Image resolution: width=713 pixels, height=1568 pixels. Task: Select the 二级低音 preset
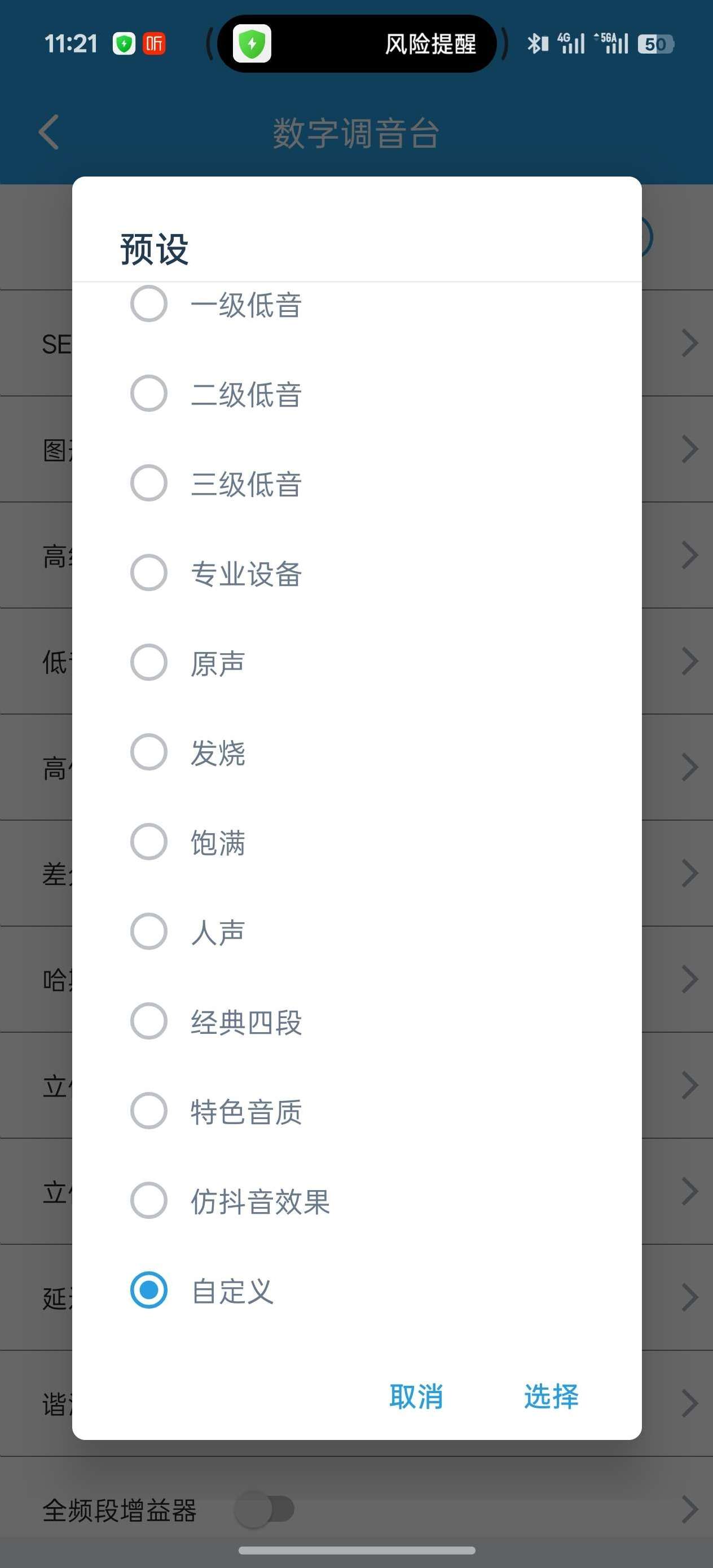coord(149,393)
